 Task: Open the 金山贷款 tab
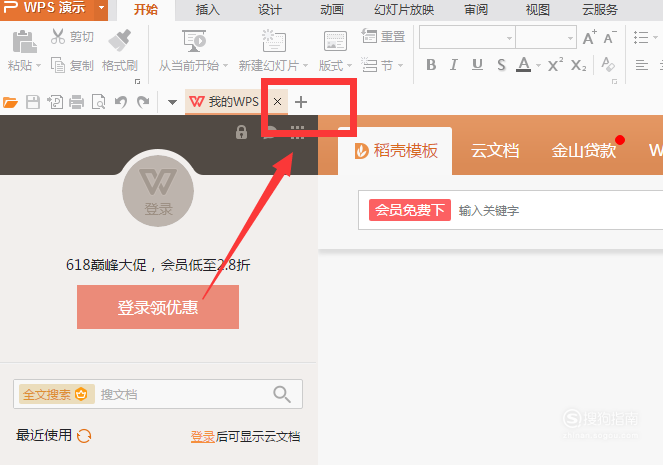click(x=584, y=151)
